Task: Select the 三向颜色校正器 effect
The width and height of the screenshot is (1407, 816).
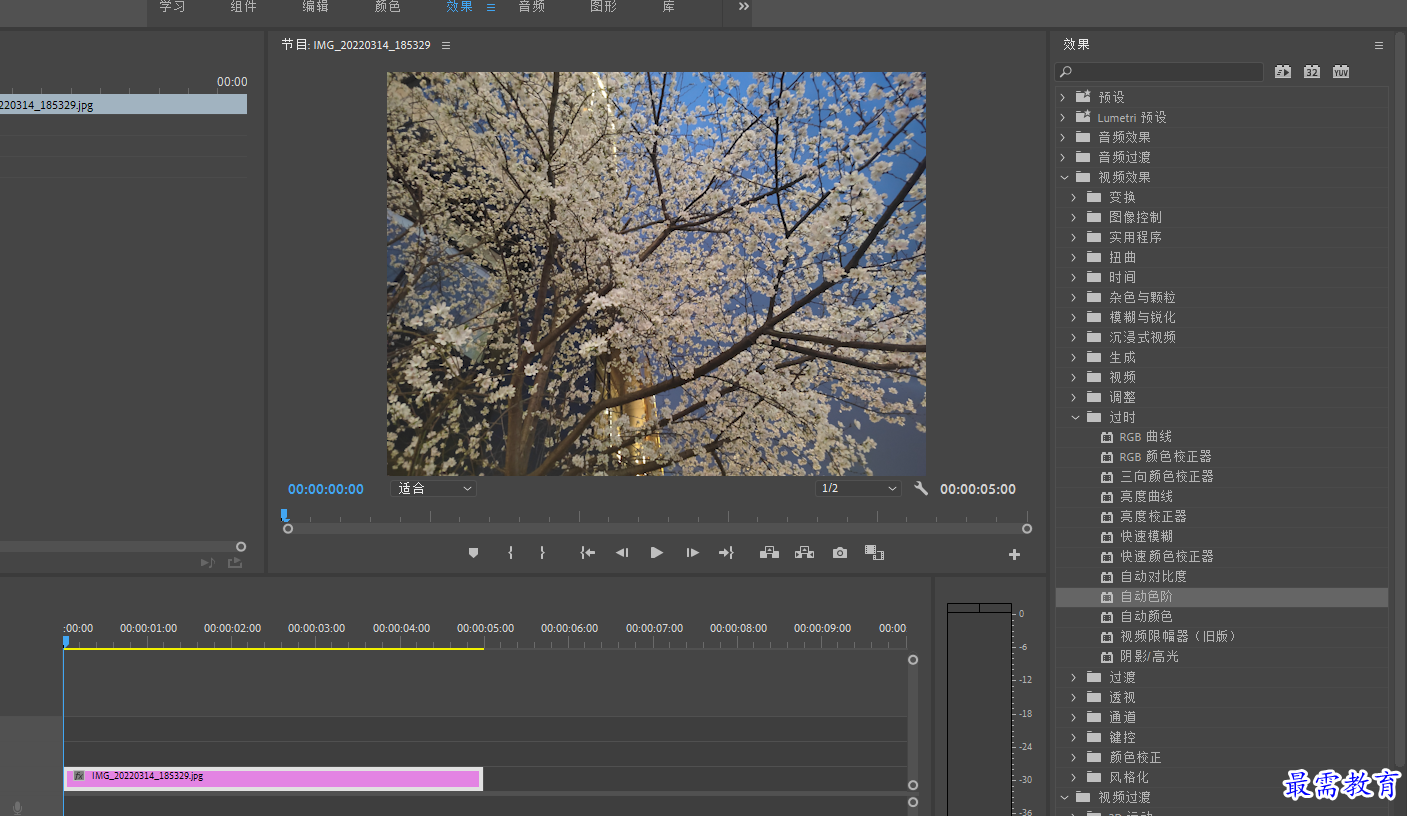Action: click(x=1167, y=477)
